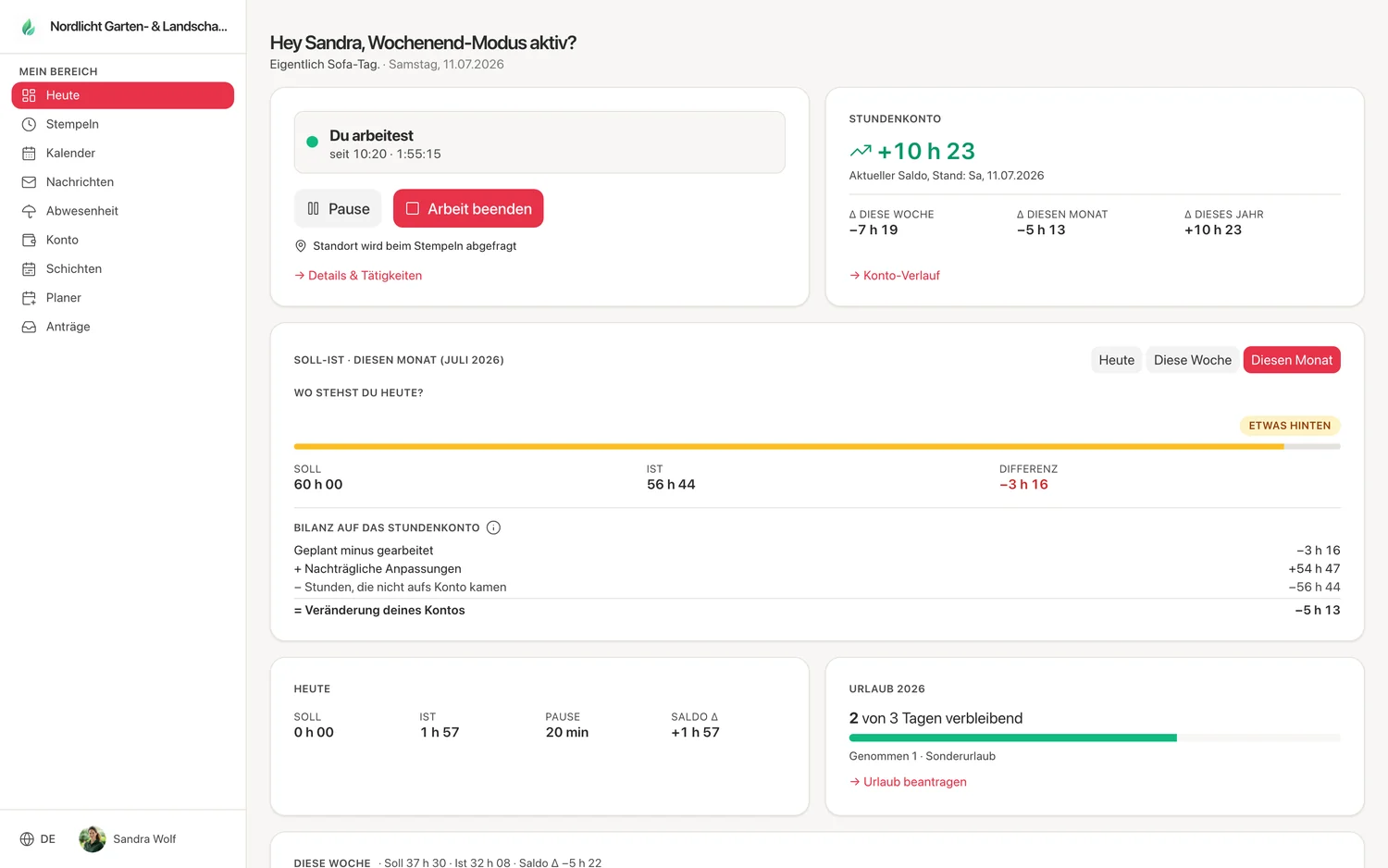Image resolution: width=1388 pixels, height=868 pixels.
Task: Click the Differenz value −3 h 16
Action: [x=1023, y=485]
